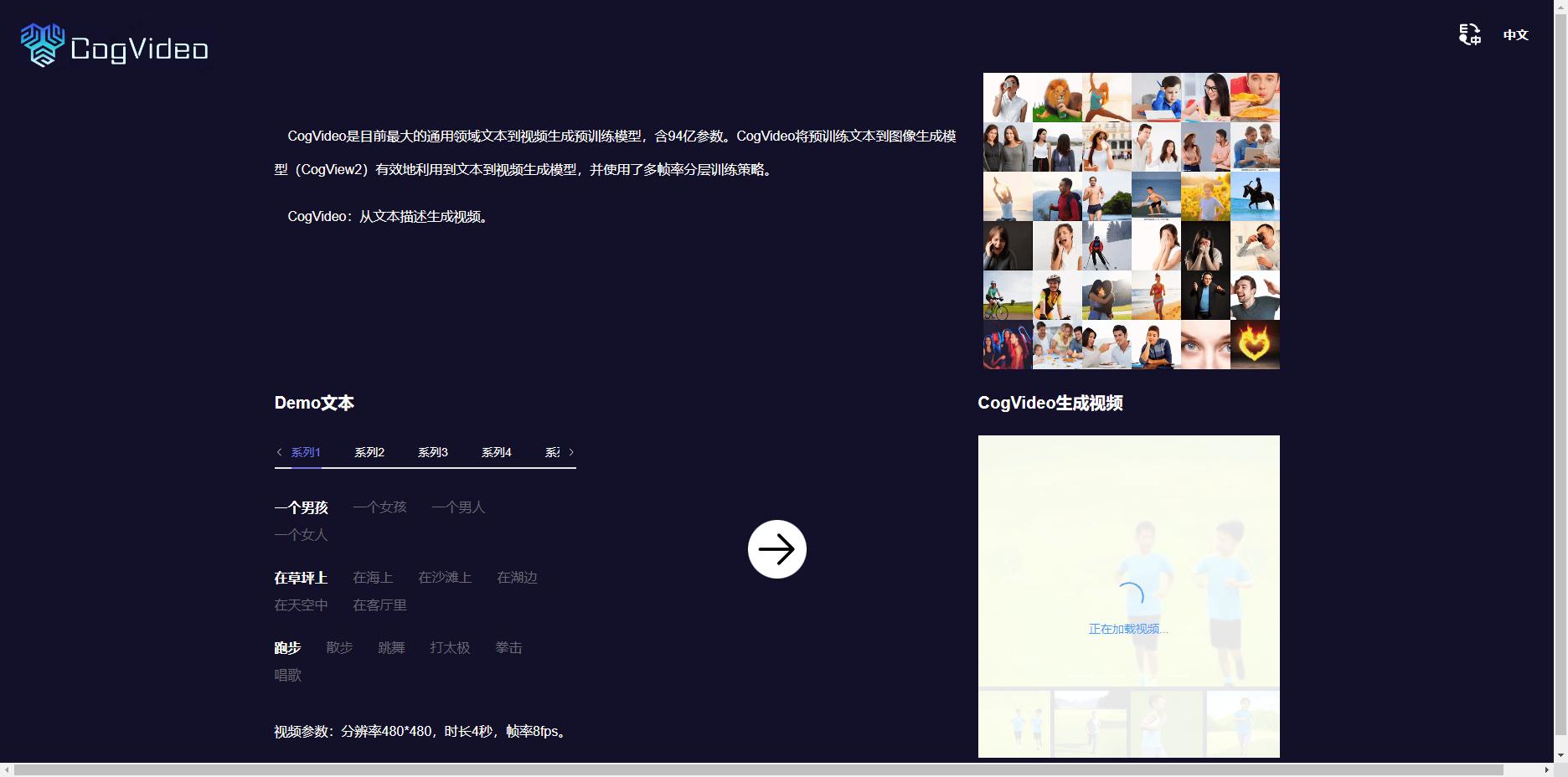This screenshot has height=777, width=1568.
Task: Select the 打太极 action option
Action: click(450, 647)
